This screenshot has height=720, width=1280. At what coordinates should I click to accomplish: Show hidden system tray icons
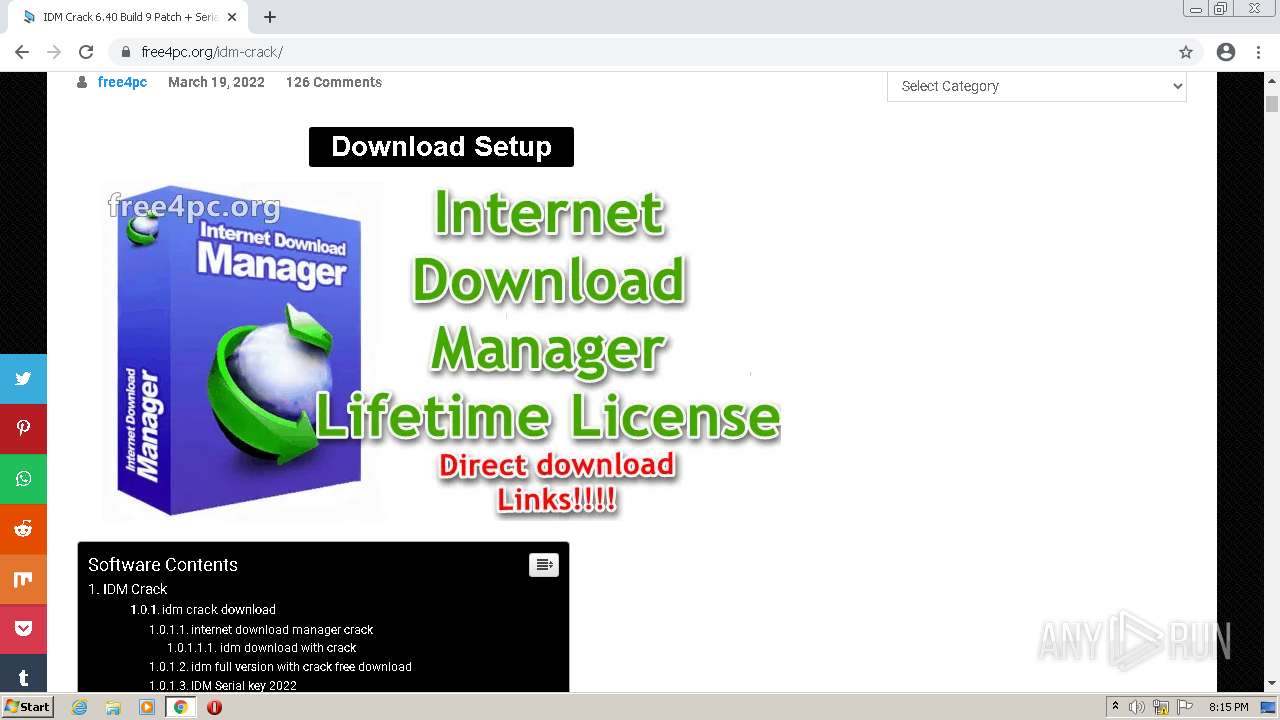(1115, 707)
